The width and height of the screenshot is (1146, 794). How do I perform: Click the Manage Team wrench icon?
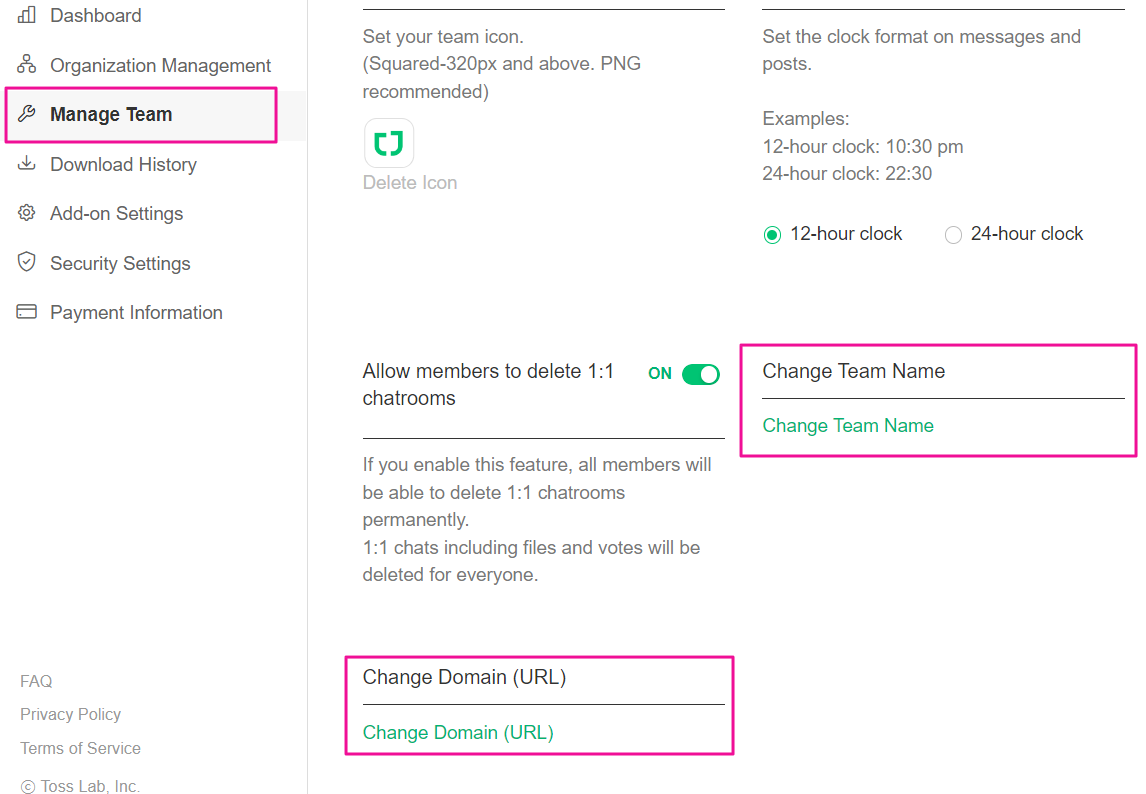point(27,114)
